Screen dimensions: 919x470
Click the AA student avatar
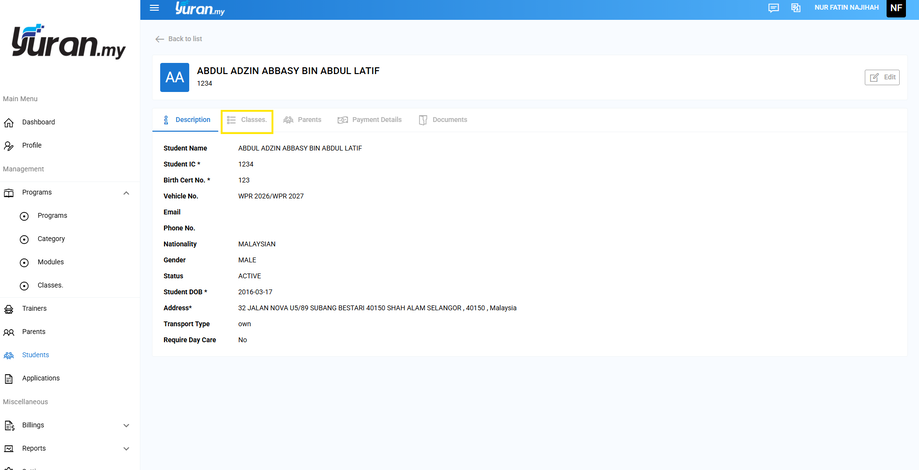coord(175,77)
